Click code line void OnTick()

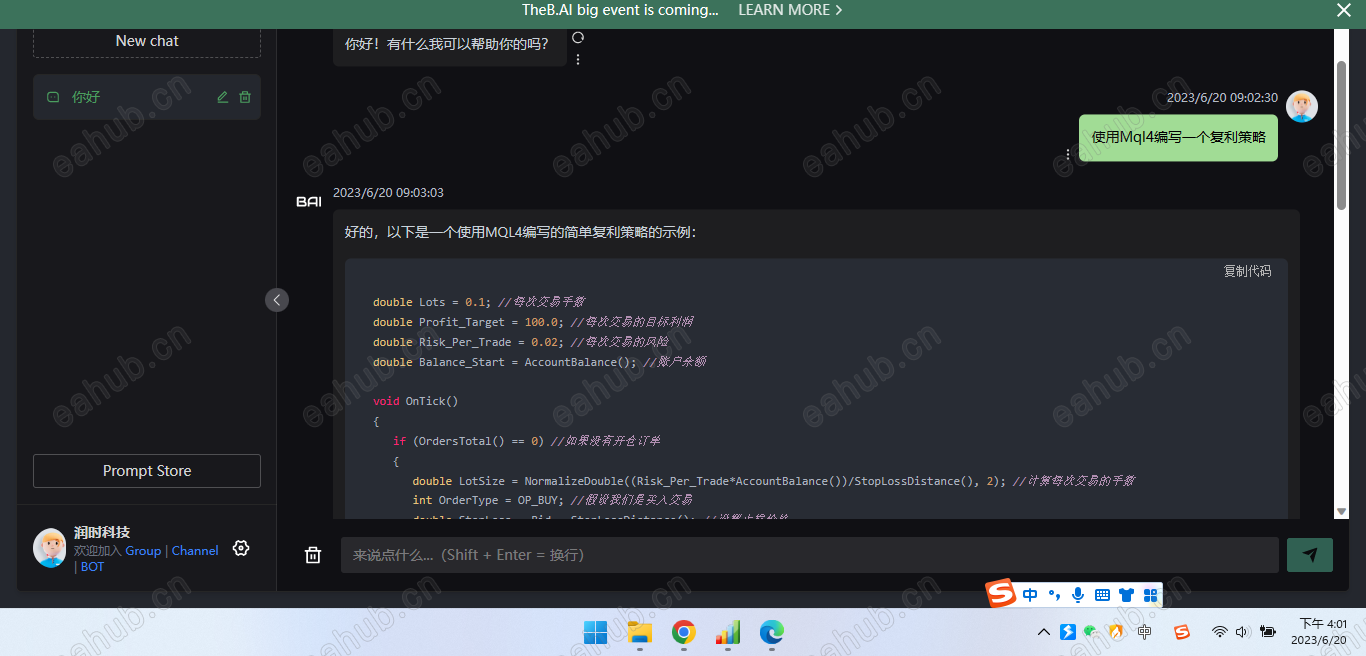(415, 401)
